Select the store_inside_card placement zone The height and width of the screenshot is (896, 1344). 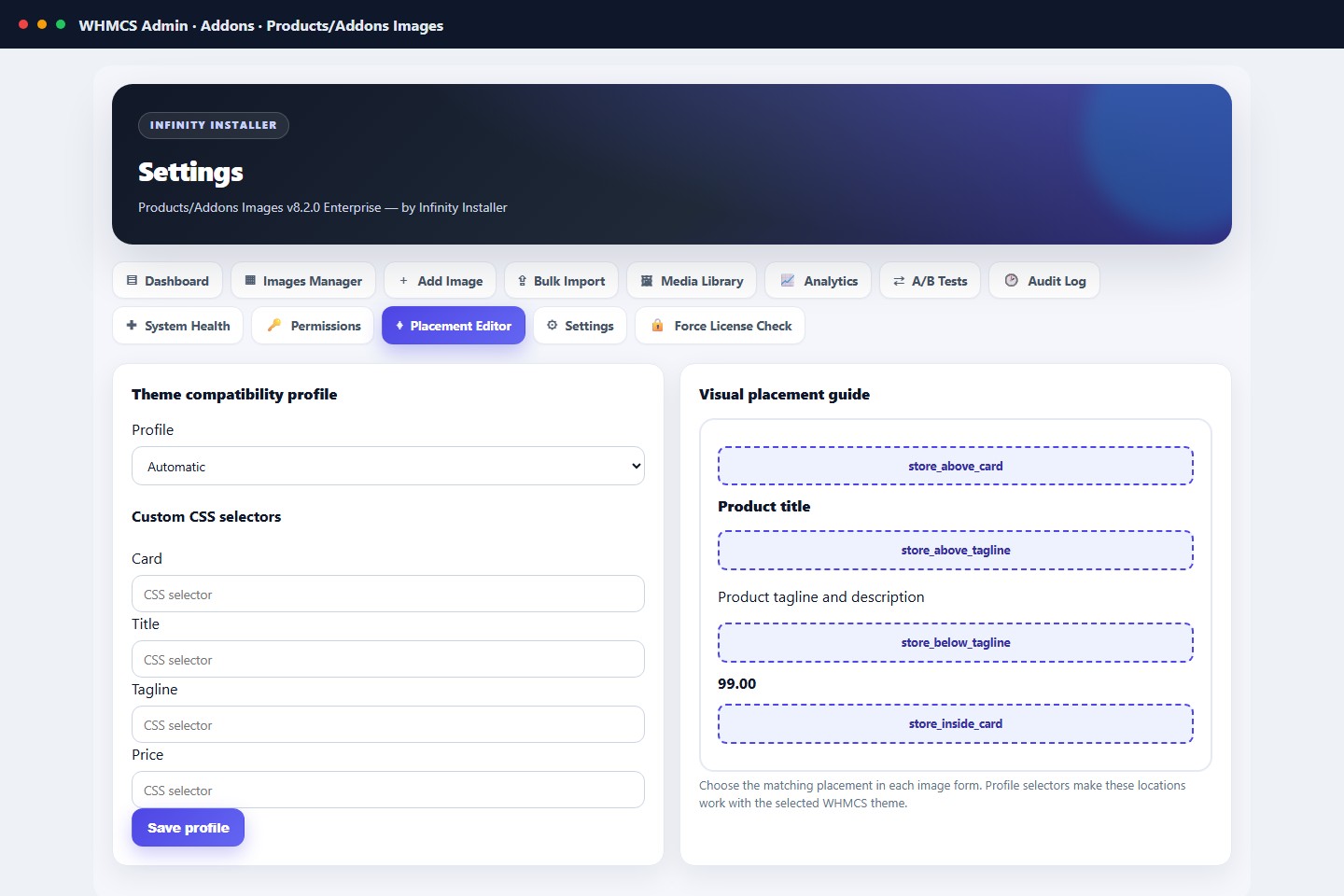(x=956, y=723)
